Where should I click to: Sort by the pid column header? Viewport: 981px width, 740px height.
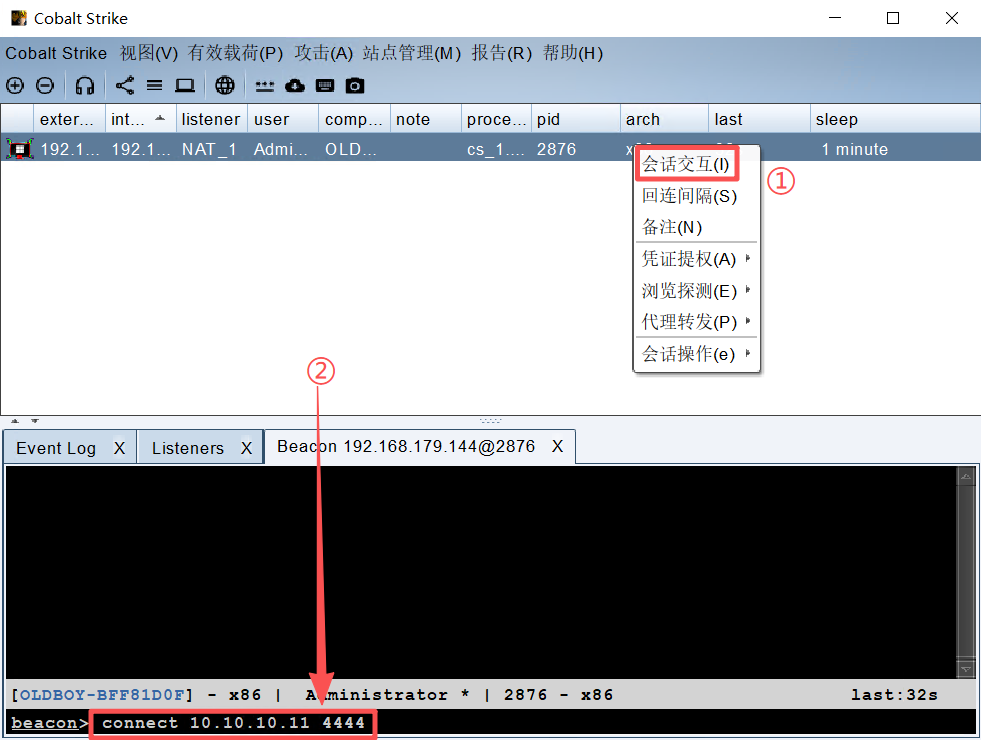[576, 119]
